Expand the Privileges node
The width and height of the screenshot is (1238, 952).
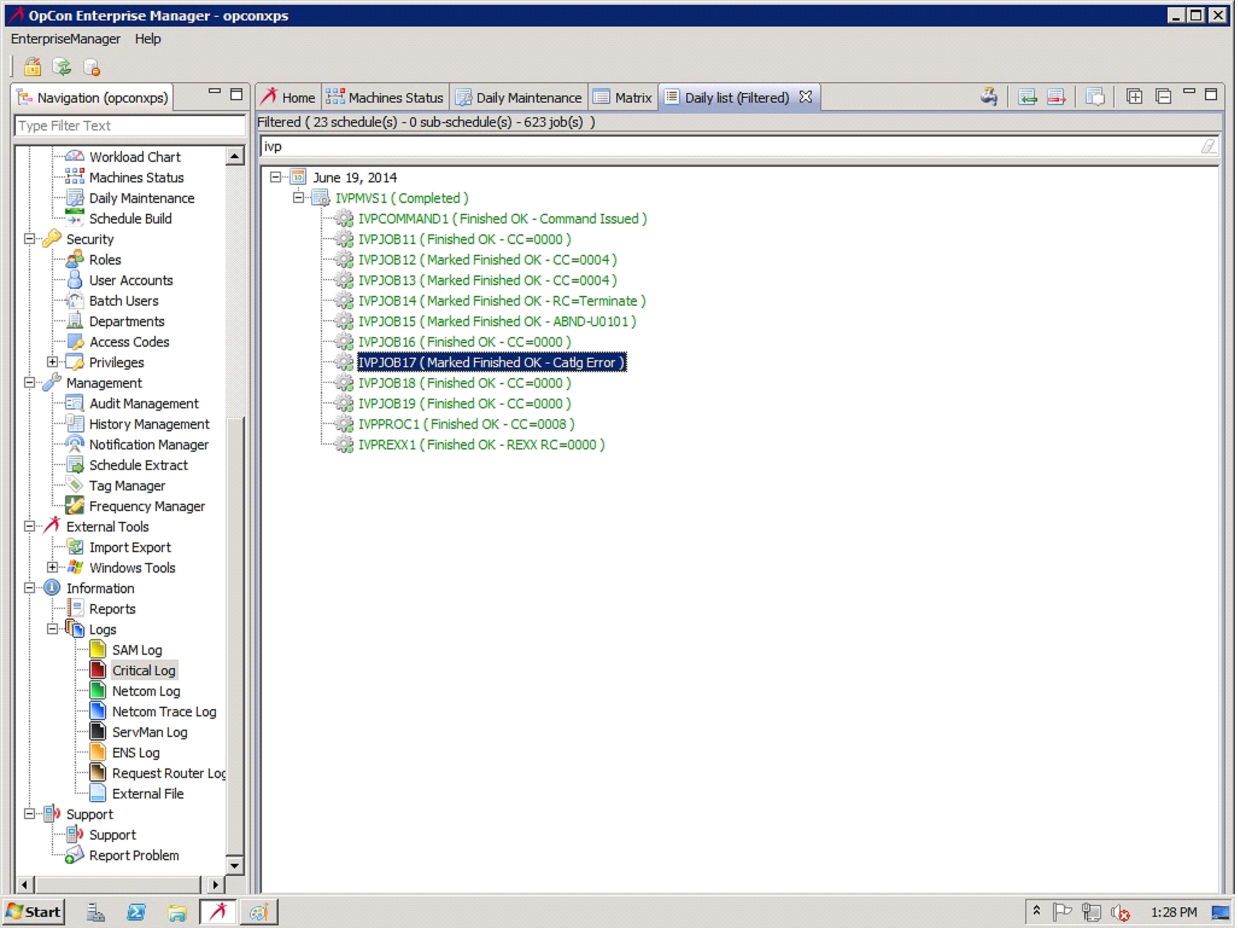coord(52,362)
